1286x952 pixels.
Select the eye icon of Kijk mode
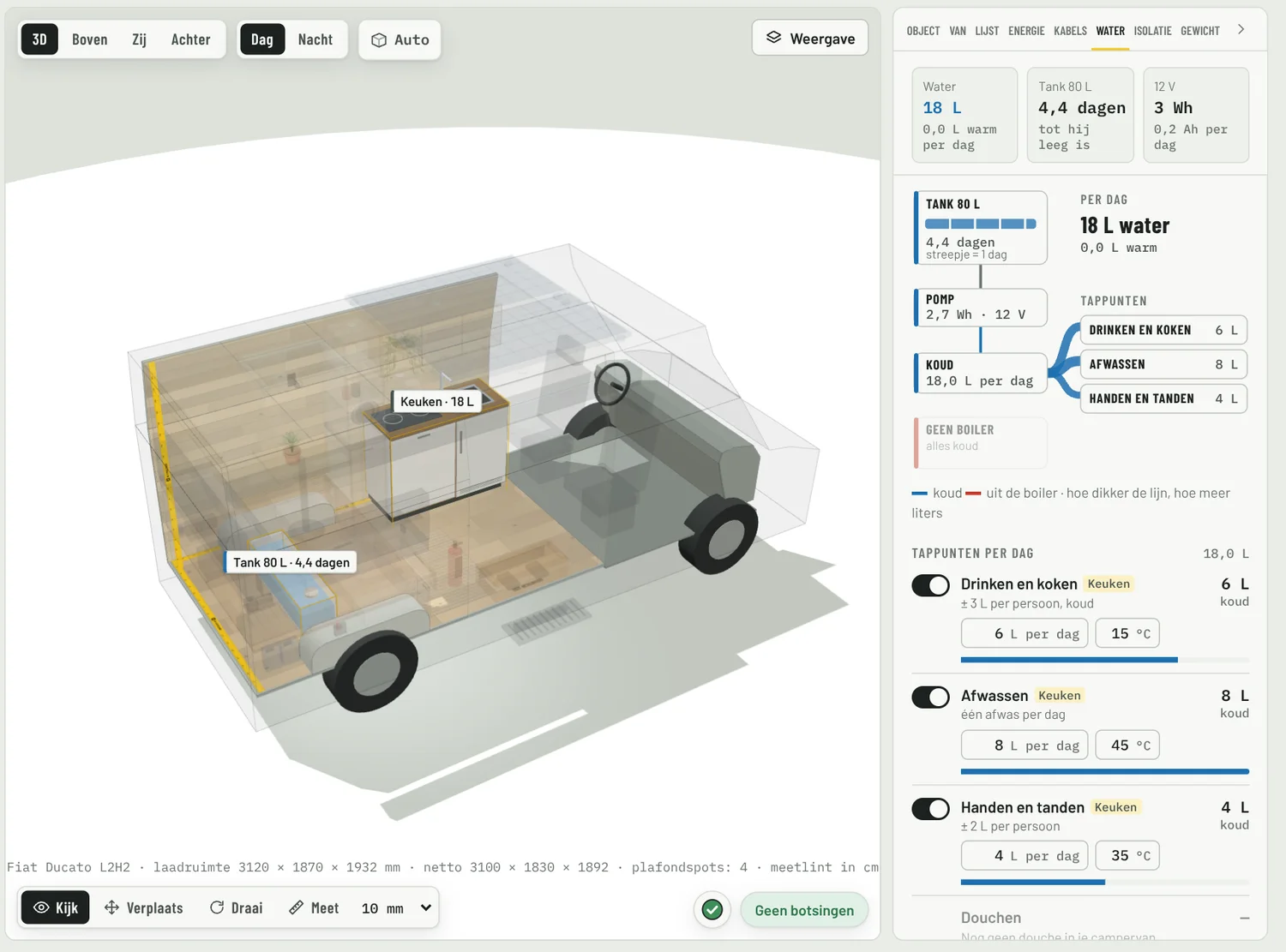pos(41,907)
